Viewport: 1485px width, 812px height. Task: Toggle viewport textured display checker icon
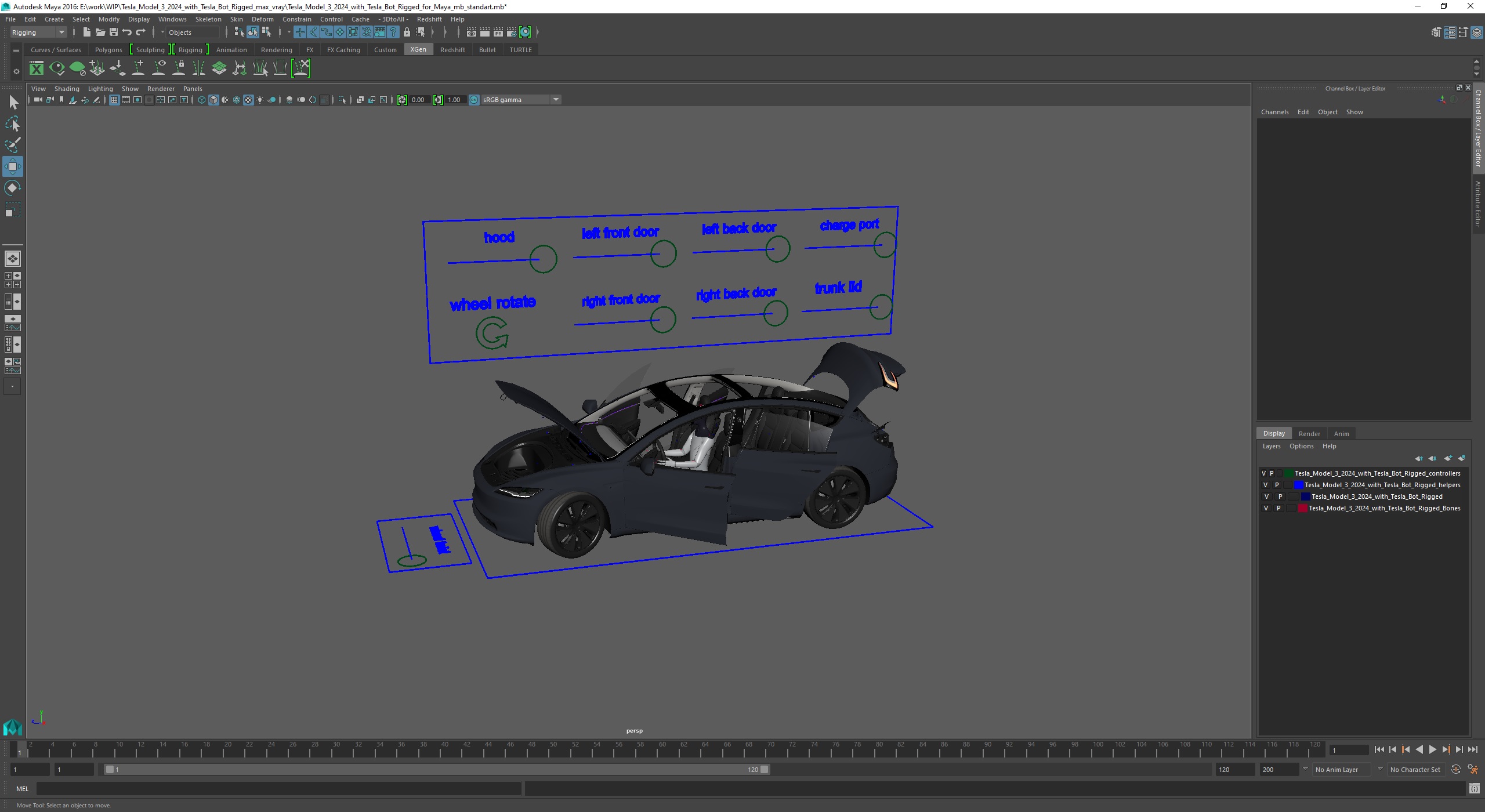248,100
